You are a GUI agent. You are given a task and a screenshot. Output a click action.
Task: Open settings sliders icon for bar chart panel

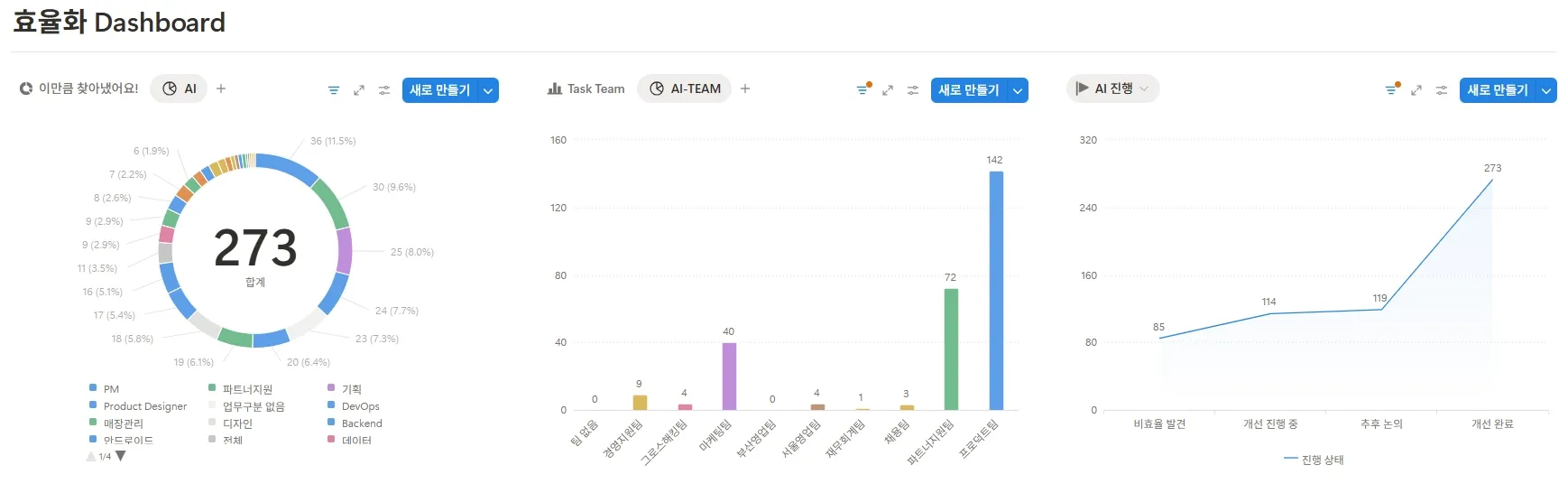(x=913, y=90)
